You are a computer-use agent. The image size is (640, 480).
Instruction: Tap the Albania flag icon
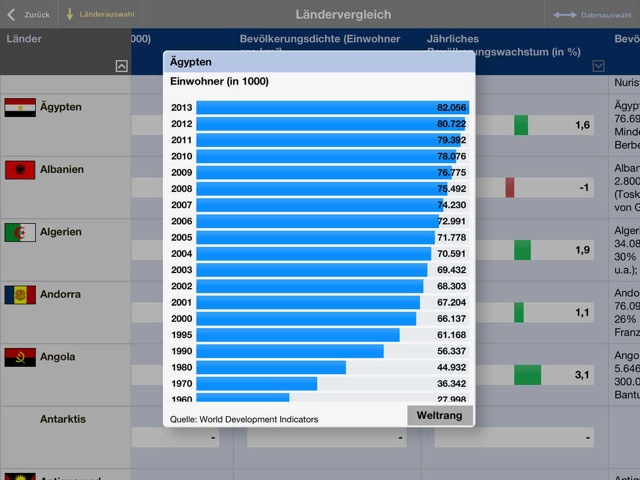[x=20, y=170]
